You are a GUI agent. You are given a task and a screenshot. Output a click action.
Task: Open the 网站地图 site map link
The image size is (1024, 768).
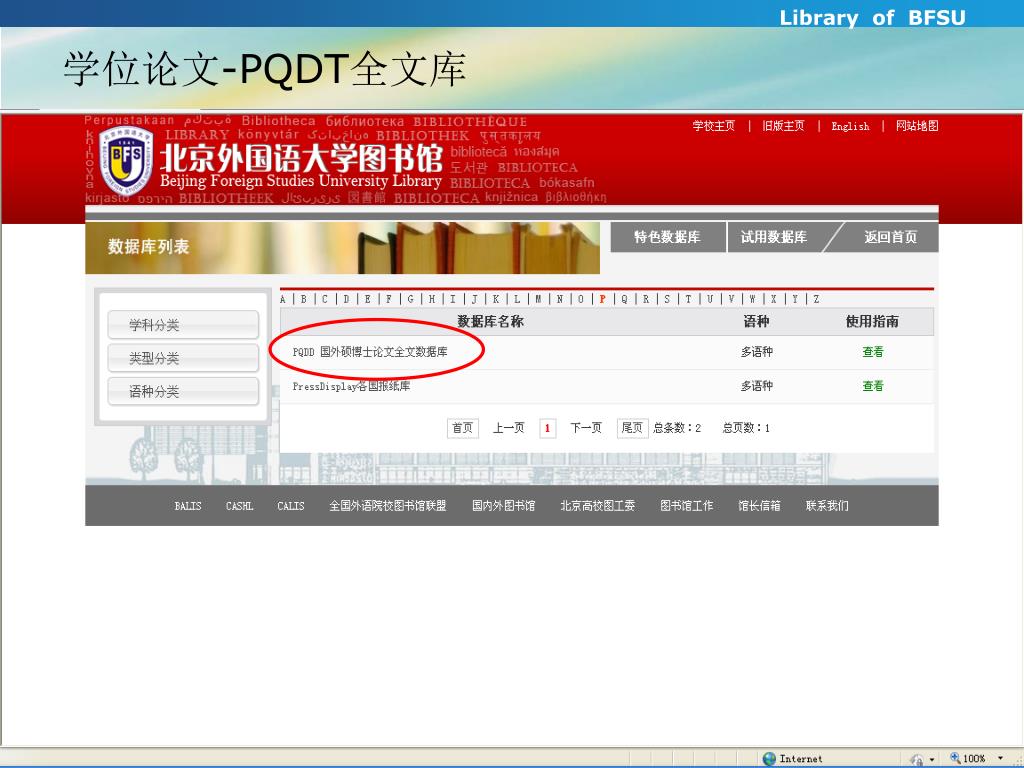coord(917,125)
